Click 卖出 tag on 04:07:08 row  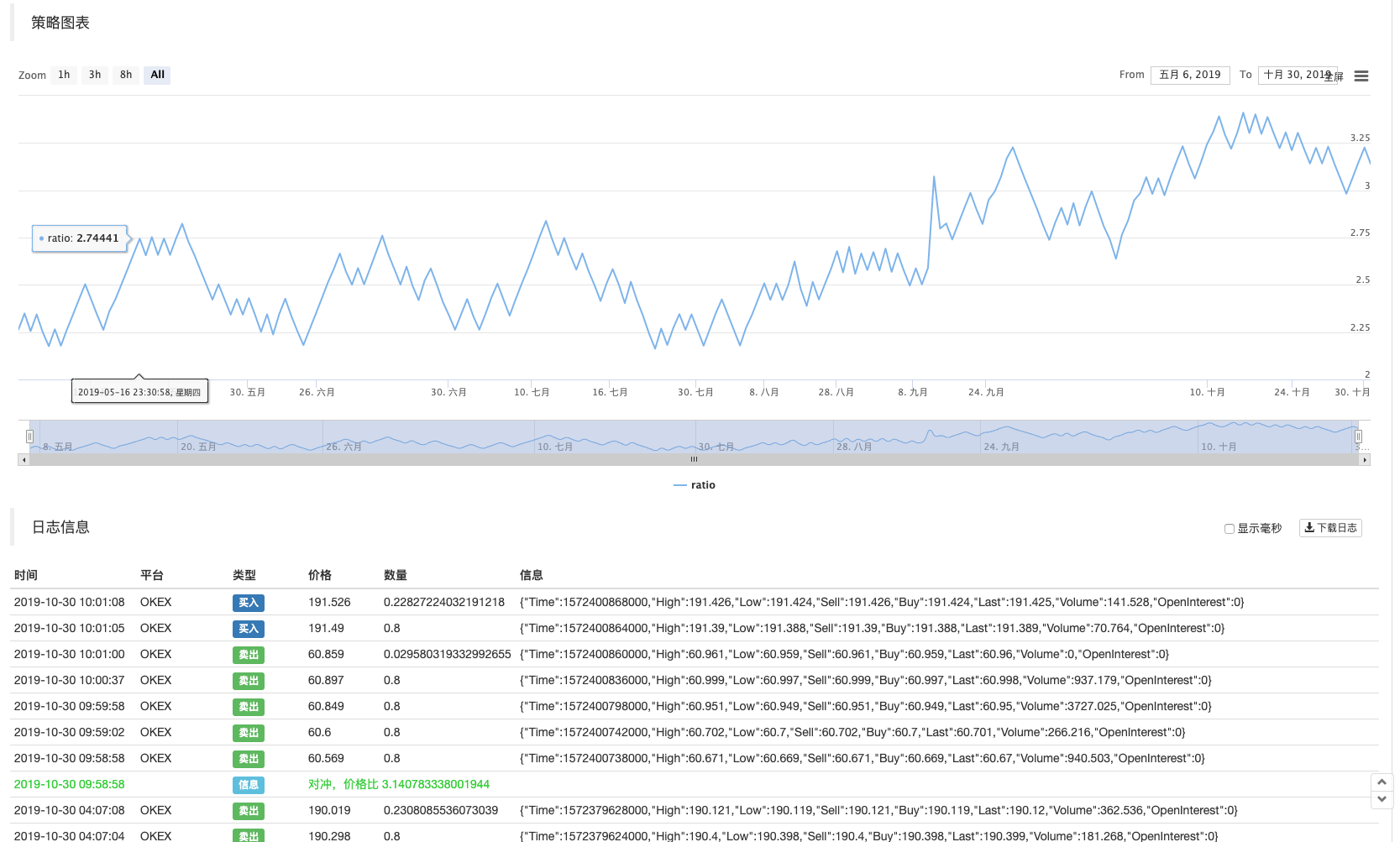(x=249, y=811)
